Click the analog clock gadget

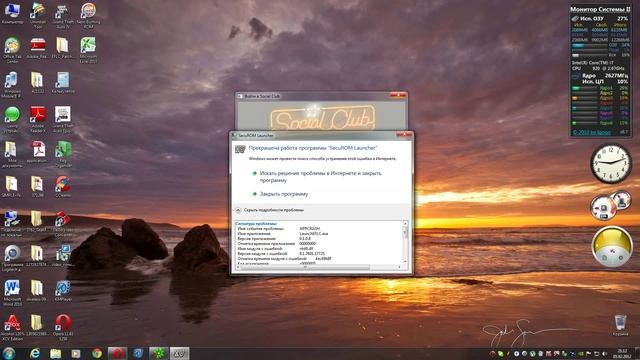[611, 164]
